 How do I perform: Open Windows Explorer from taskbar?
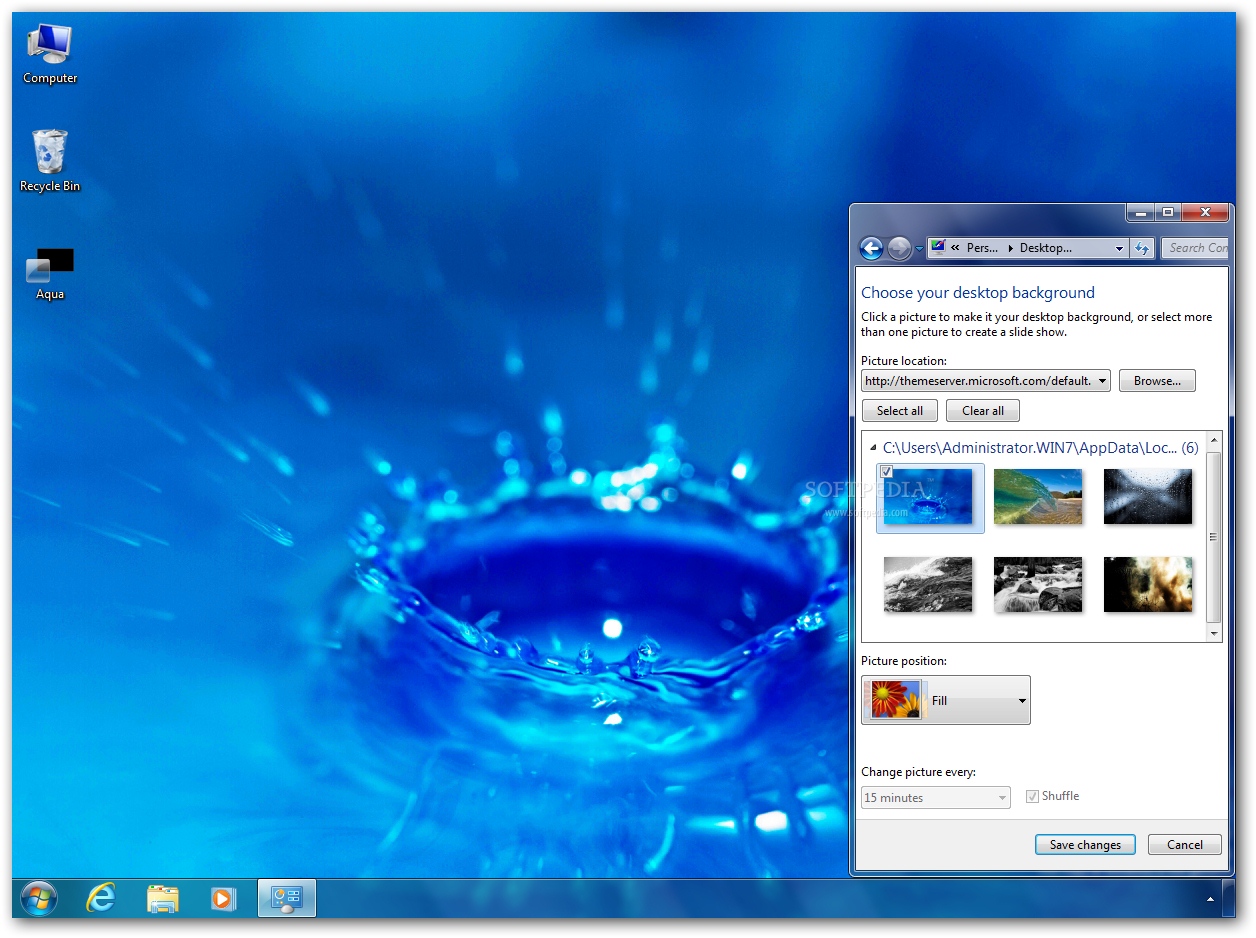pyautogui.click(x=162, y=898)
